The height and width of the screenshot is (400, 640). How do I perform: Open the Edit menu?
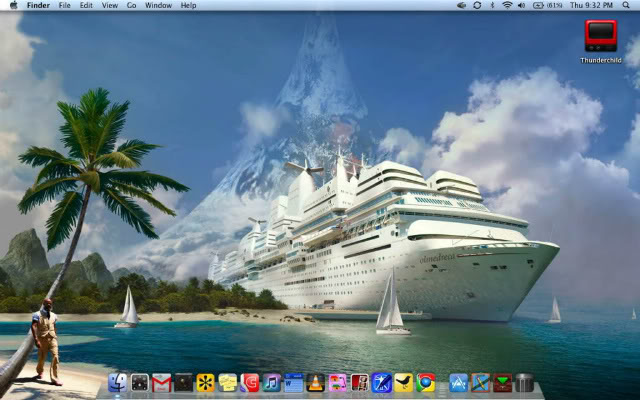coord(86,5)
